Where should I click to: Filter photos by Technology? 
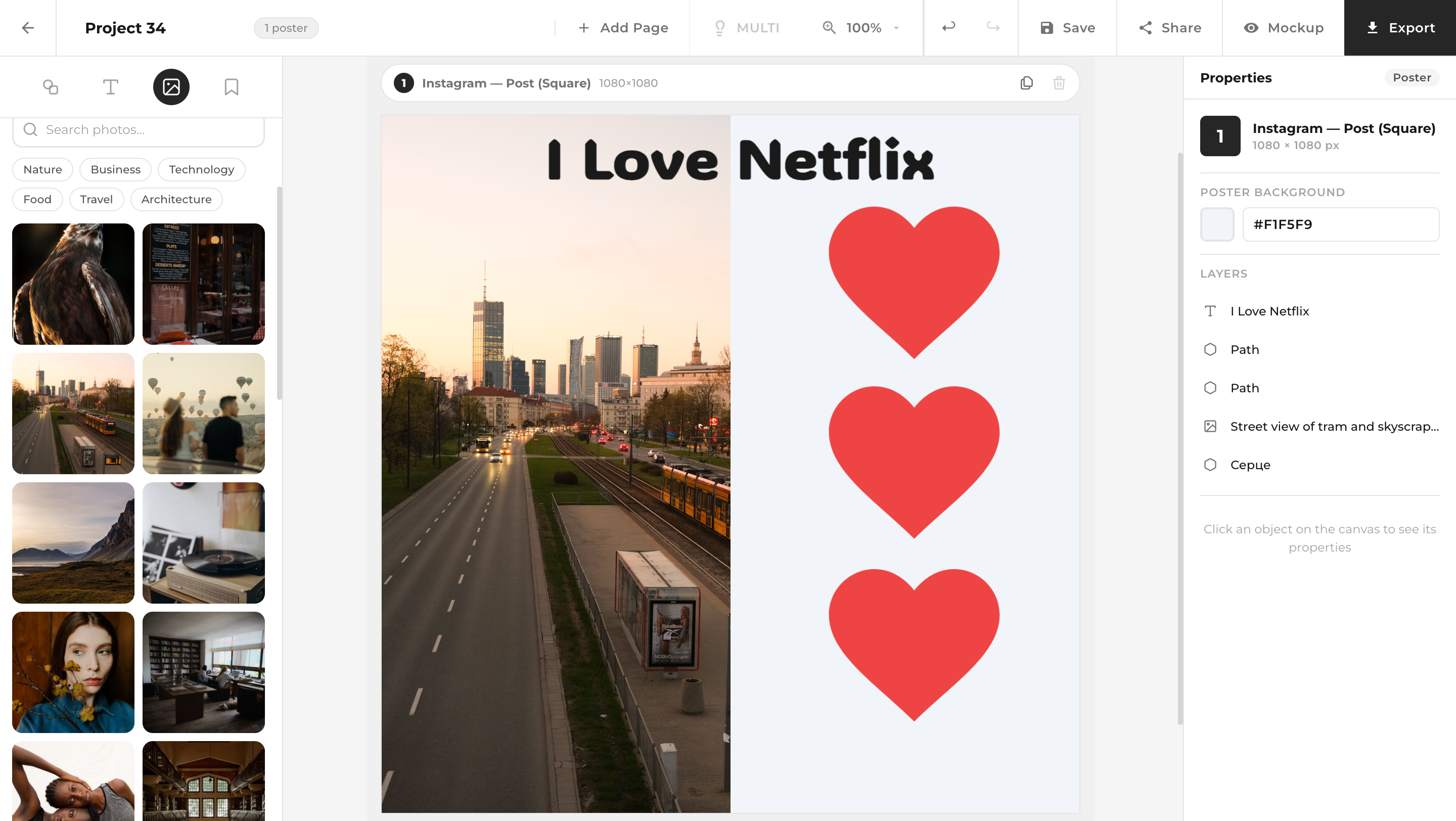[201, 169]
